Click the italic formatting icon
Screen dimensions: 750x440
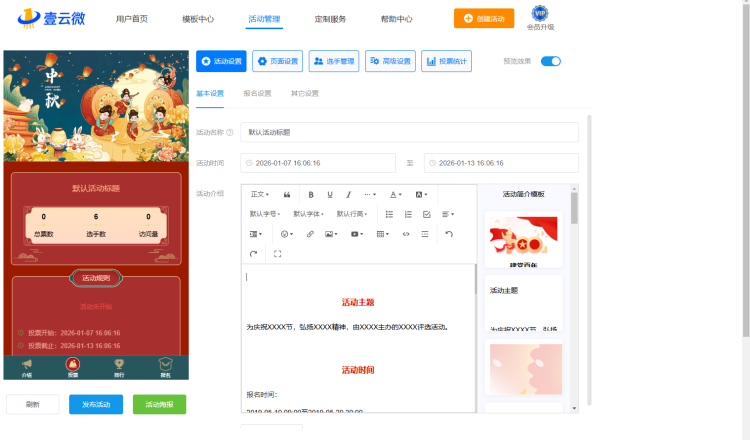click(348, 194)
